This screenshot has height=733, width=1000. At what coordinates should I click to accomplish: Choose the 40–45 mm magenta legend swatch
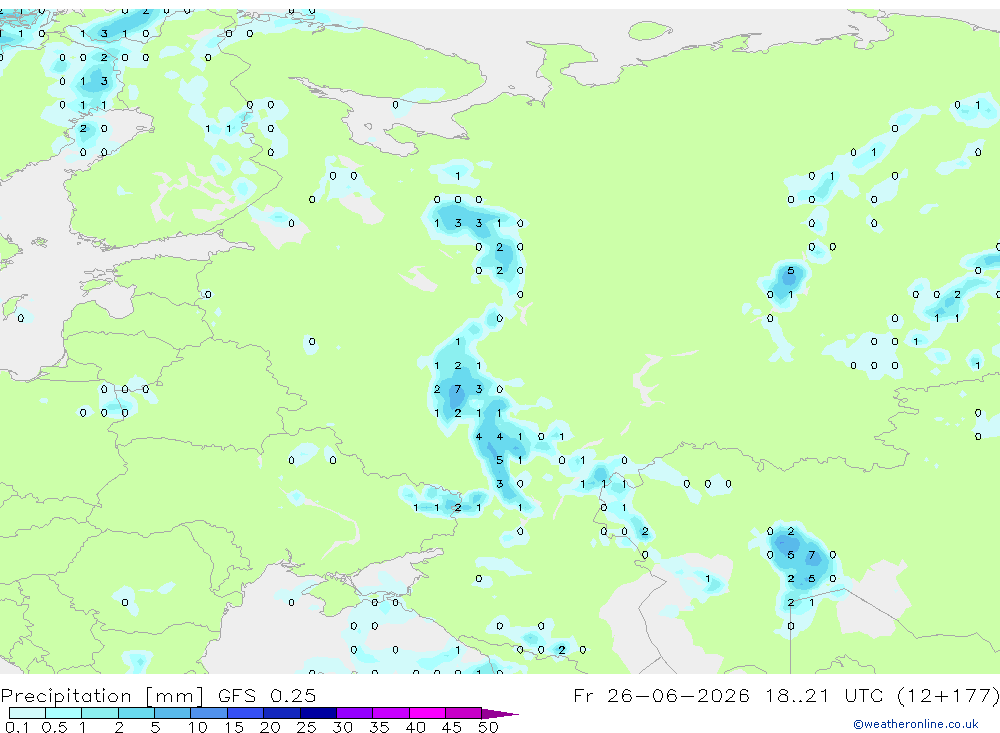pyautogui.click(x=427, y=713)
